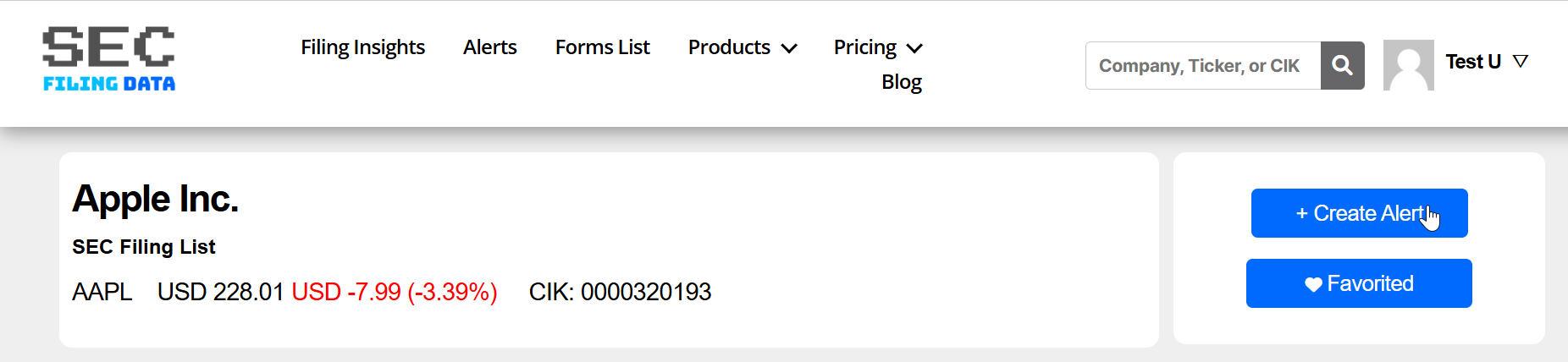Click the Test U username
This screenshot has height=362, width=1568.
coord(1472,62)
